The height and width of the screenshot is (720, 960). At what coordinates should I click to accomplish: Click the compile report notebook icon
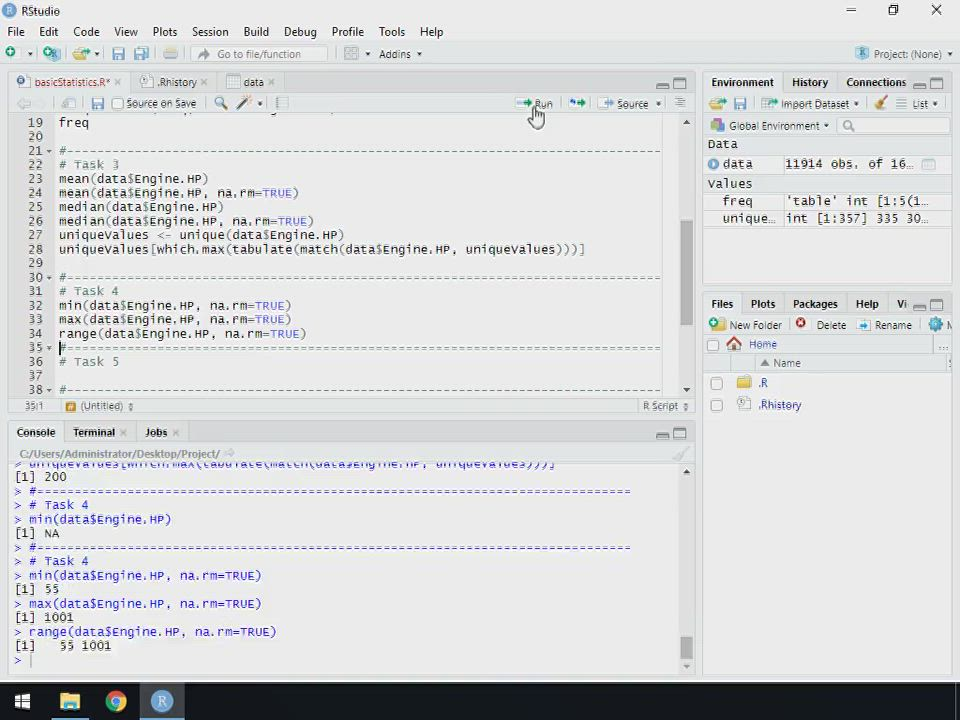tap(282, 103)
